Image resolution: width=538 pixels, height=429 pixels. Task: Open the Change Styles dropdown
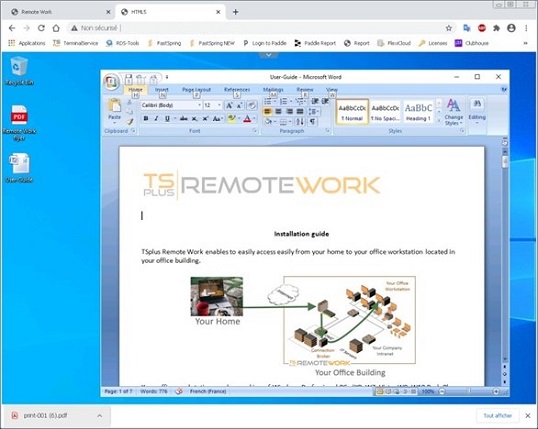pyautogui.click(x=453, y=112)
